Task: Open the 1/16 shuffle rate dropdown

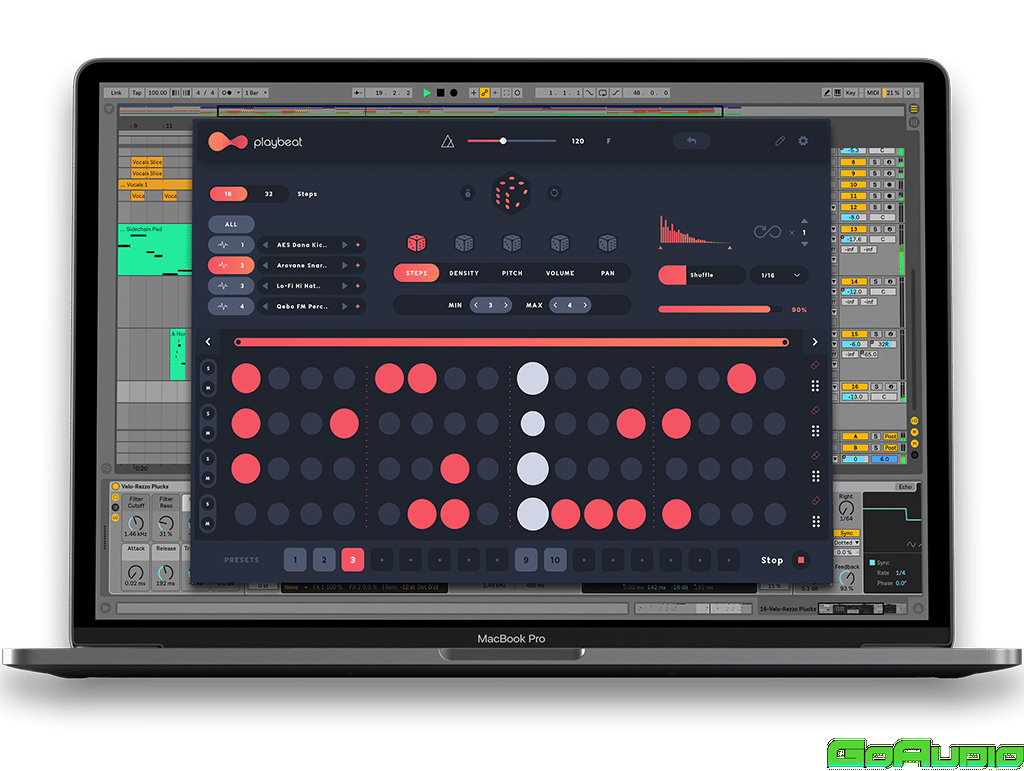Action: [x=780, y=274]
